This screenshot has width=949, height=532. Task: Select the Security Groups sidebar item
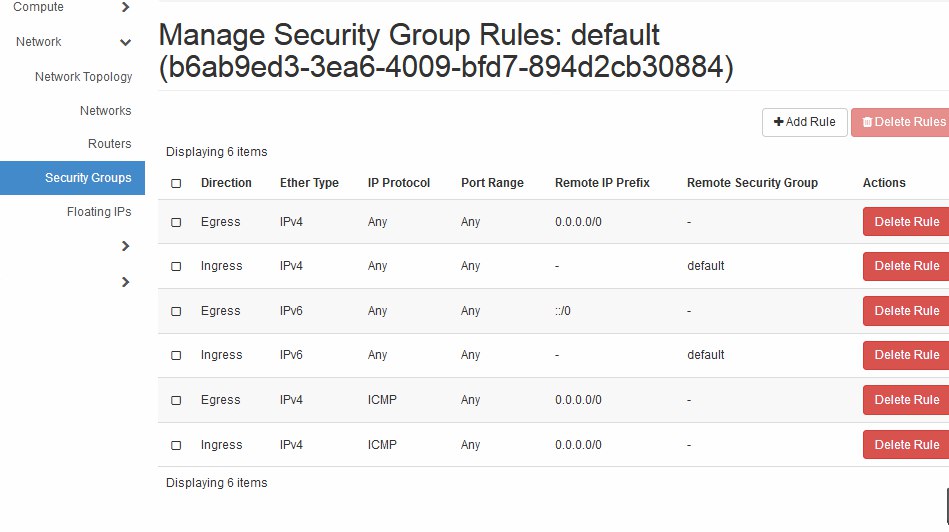(73, 178)
